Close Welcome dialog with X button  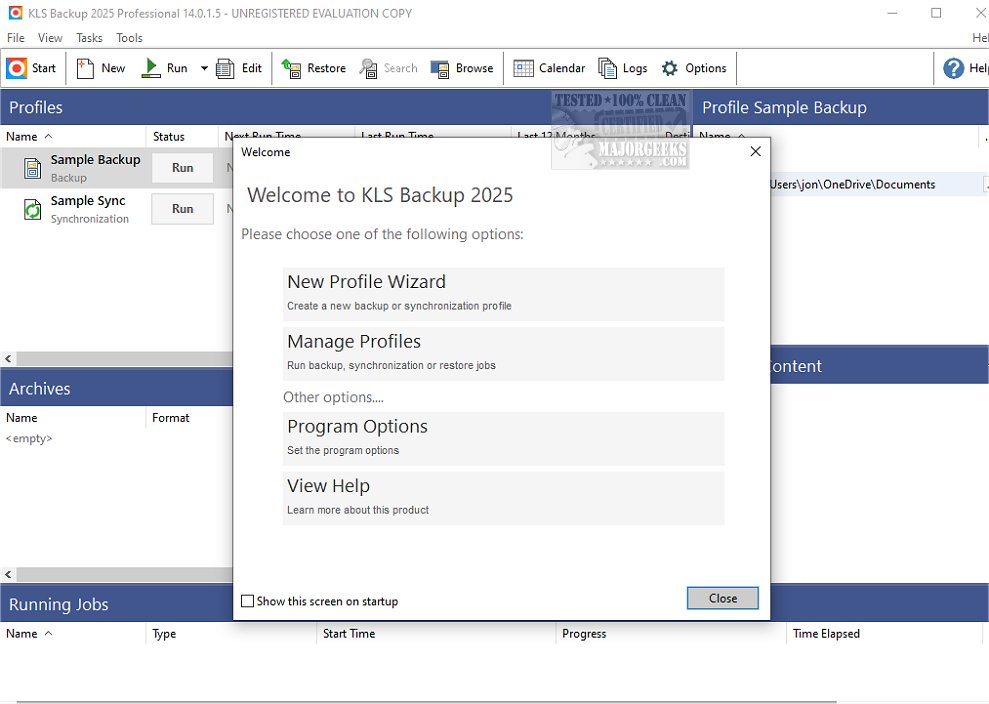pos(756,151)
